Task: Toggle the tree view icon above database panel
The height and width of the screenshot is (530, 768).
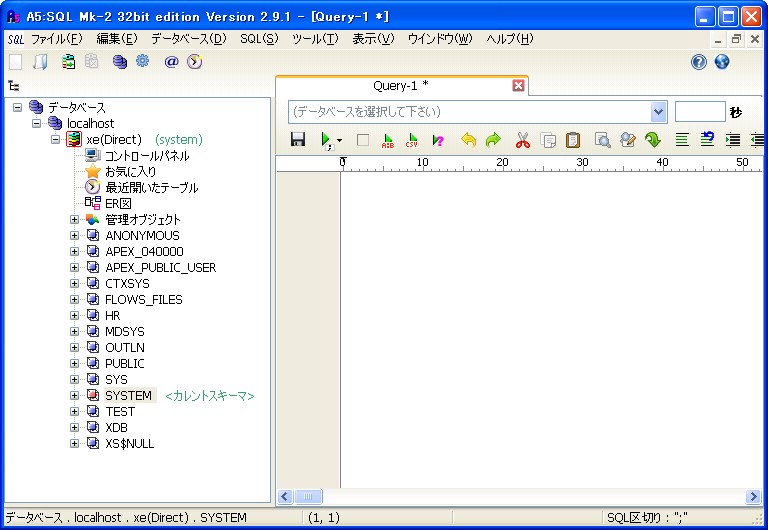Action: 14,86
